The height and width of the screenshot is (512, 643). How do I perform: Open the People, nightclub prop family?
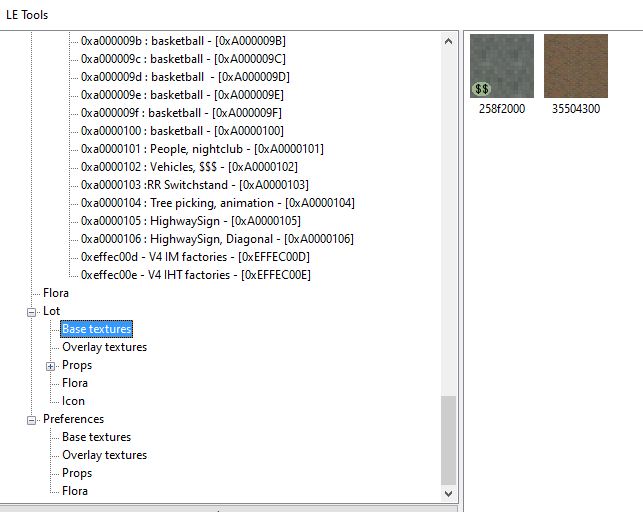pyautogui.click(x=202, y=149)
